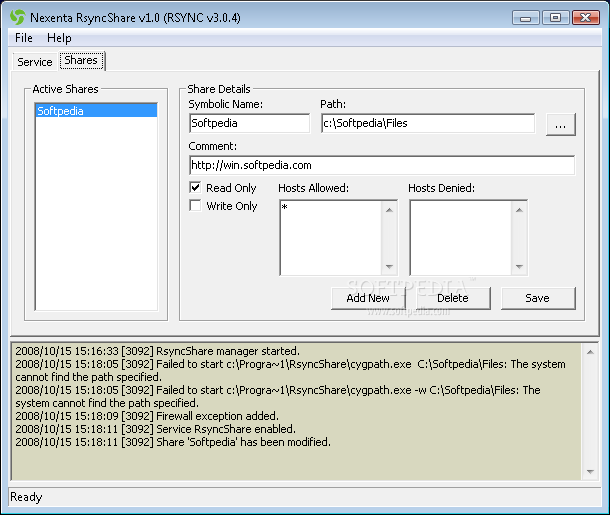Image resolution: width=610 pixels, height=515 pixels.
Task: Click log line 'RsyncShare manager started.'
Action: coord(158,351)
